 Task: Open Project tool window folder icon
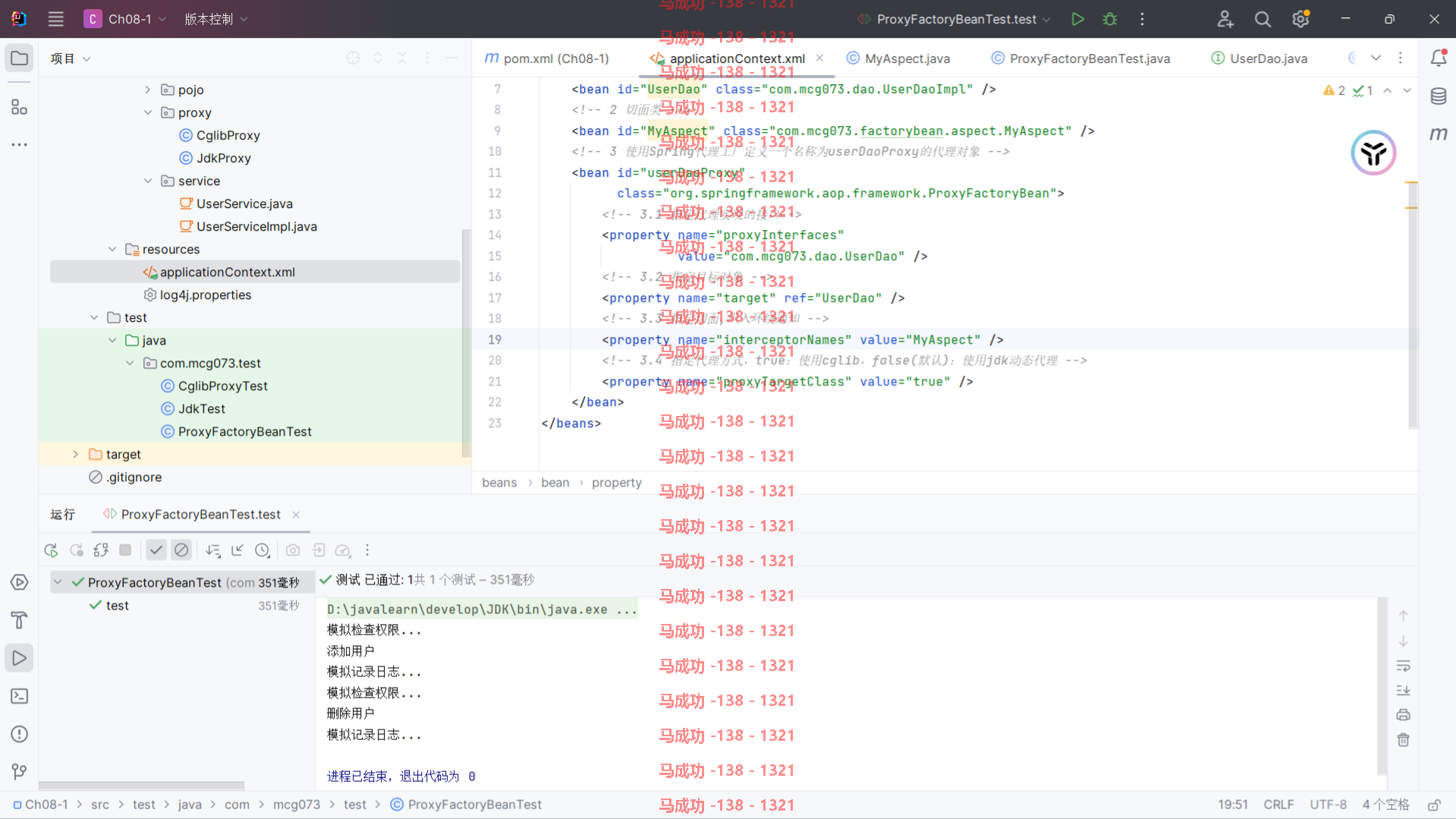[x=20, y=58]
